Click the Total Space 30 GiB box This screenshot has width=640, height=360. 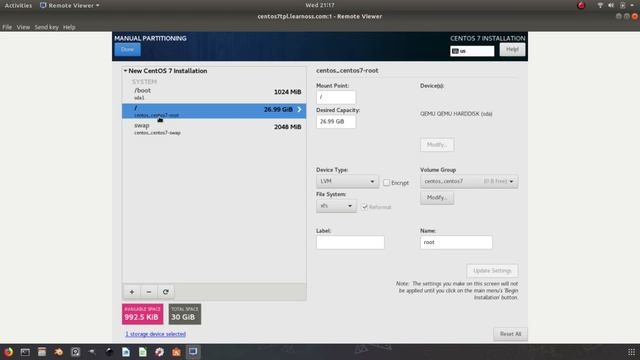click(185, 314)
